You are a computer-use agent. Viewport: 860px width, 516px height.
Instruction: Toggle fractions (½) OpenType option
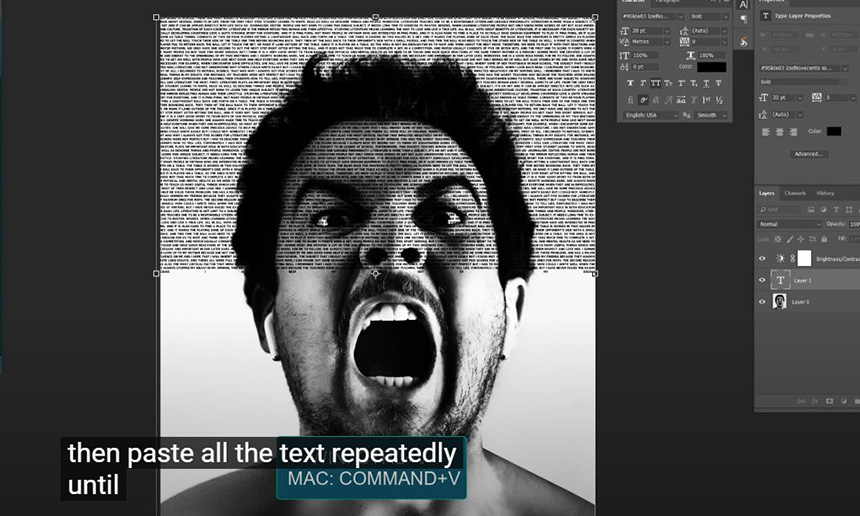[719, 100]
